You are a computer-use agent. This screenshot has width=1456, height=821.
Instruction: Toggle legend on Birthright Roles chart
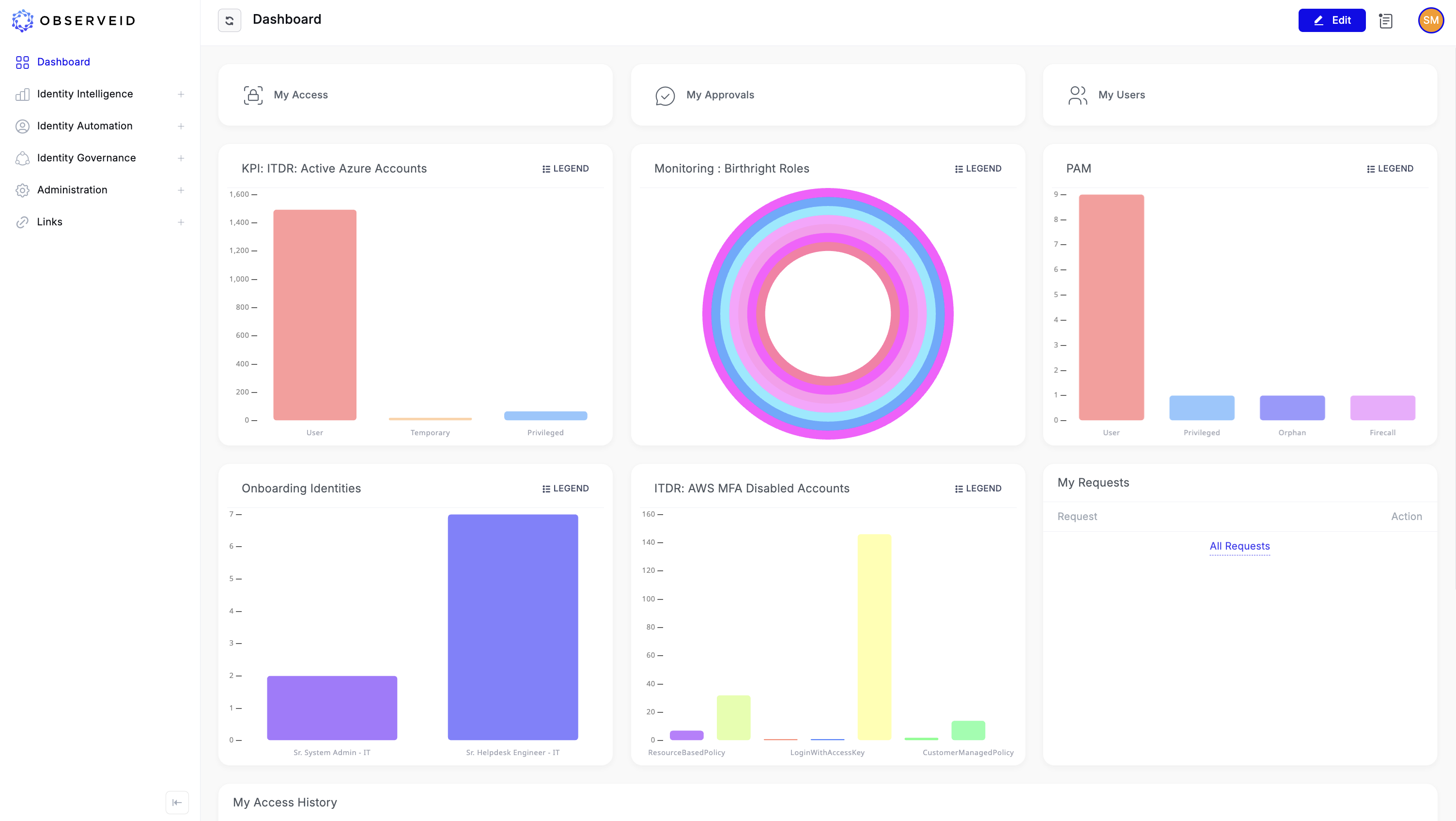point(978,169)
